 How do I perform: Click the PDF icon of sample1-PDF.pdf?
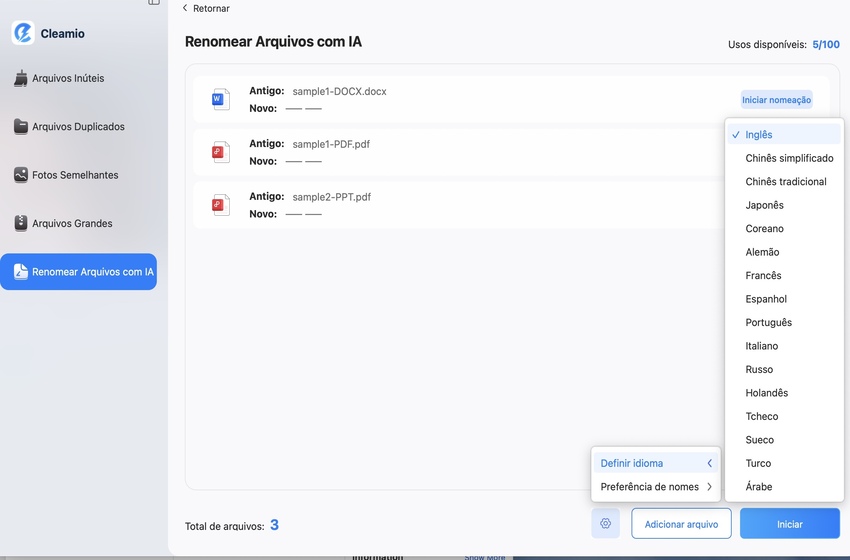(x=221, y=152)
